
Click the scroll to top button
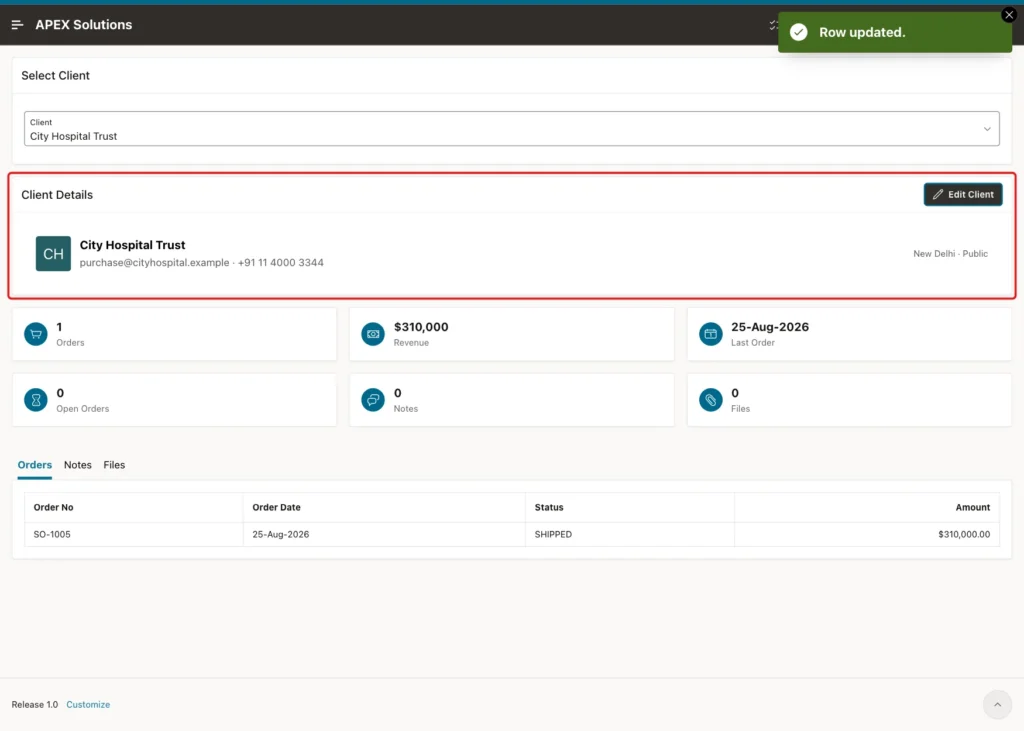pyautogui.click(x=997, y=704)
